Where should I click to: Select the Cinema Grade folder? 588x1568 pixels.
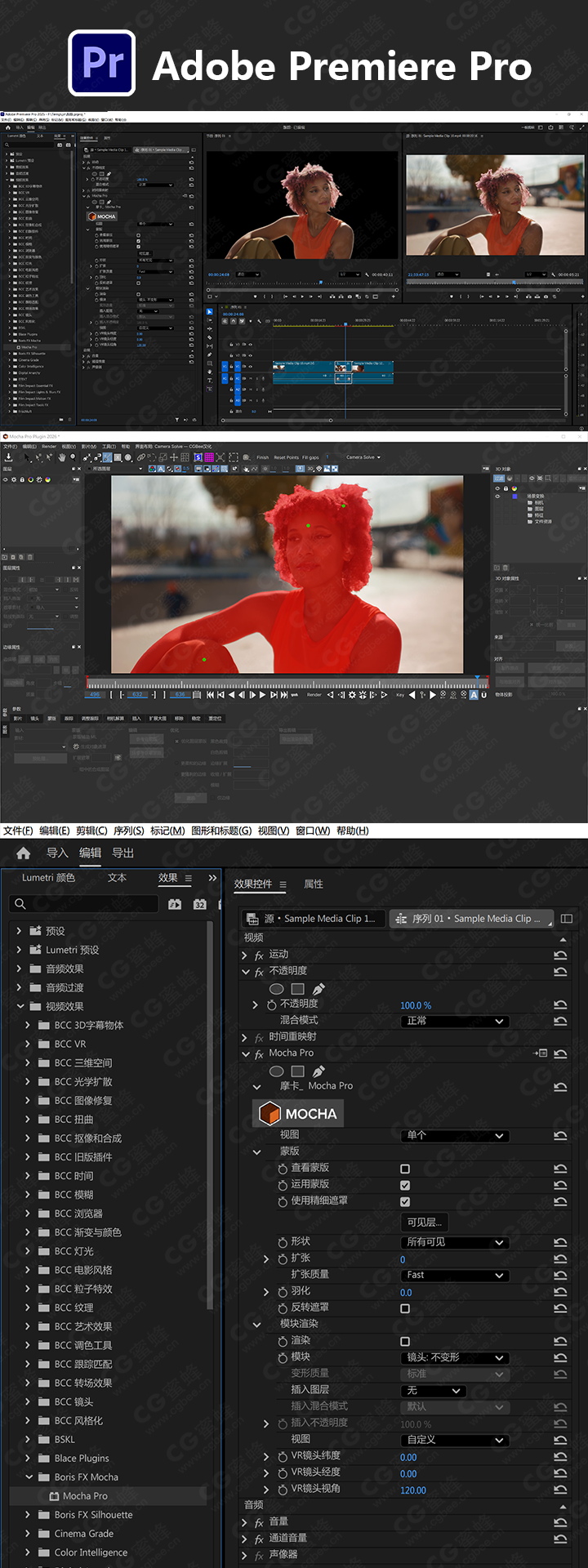[83, 1534]
